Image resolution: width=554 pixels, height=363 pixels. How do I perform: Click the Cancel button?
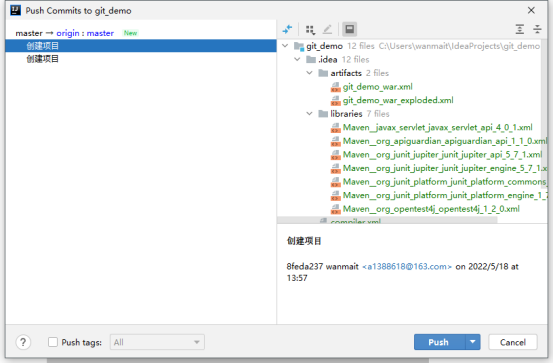pos(513,342)
